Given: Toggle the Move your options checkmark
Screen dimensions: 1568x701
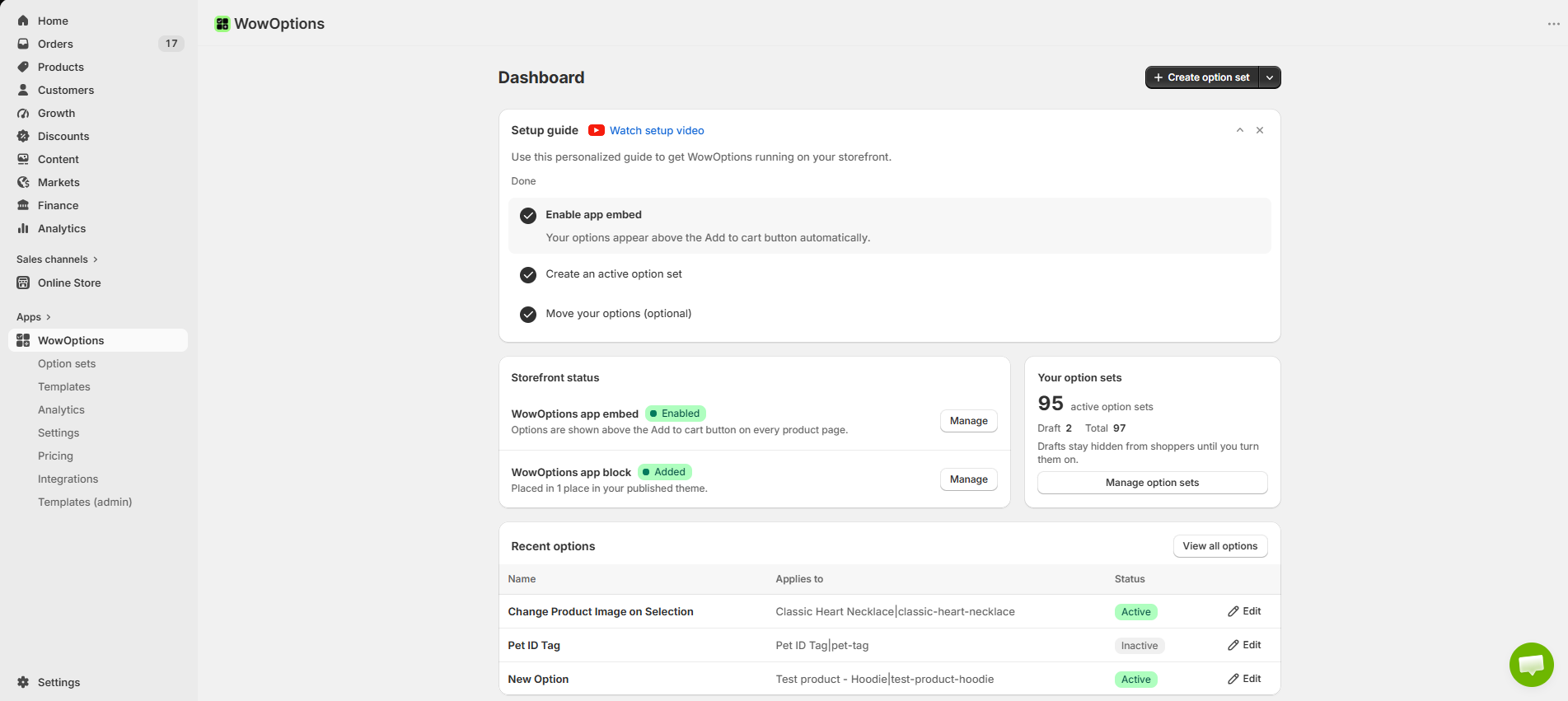Looking at the screenshot, I should (528, 315).
